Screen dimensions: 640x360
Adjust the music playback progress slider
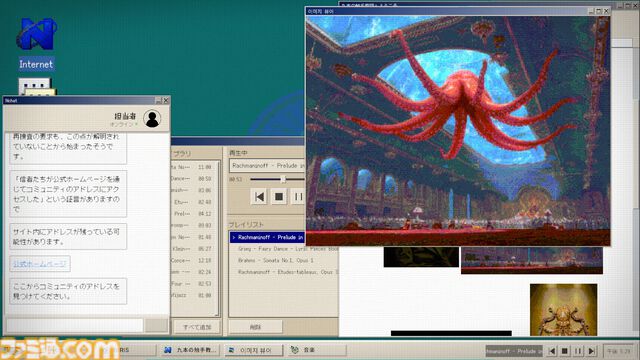(x=283, y=179)
